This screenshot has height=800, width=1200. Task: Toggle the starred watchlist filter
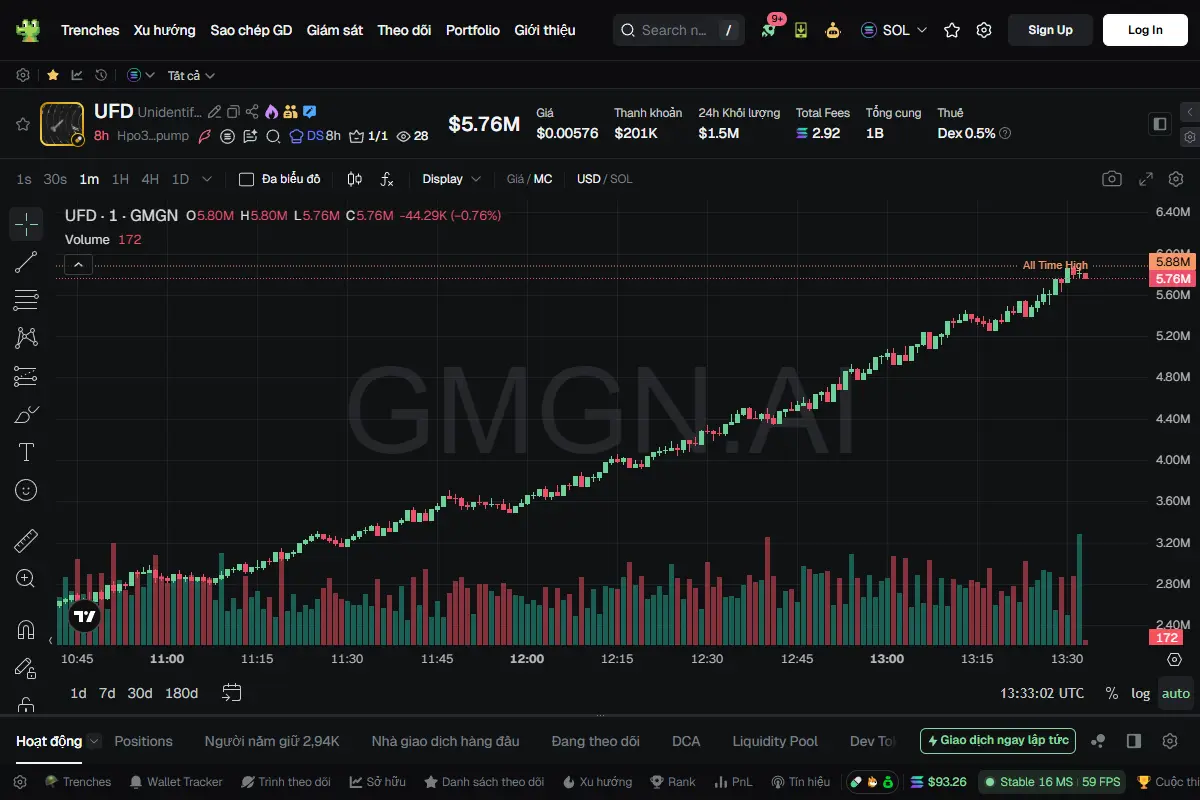[52, 75]
